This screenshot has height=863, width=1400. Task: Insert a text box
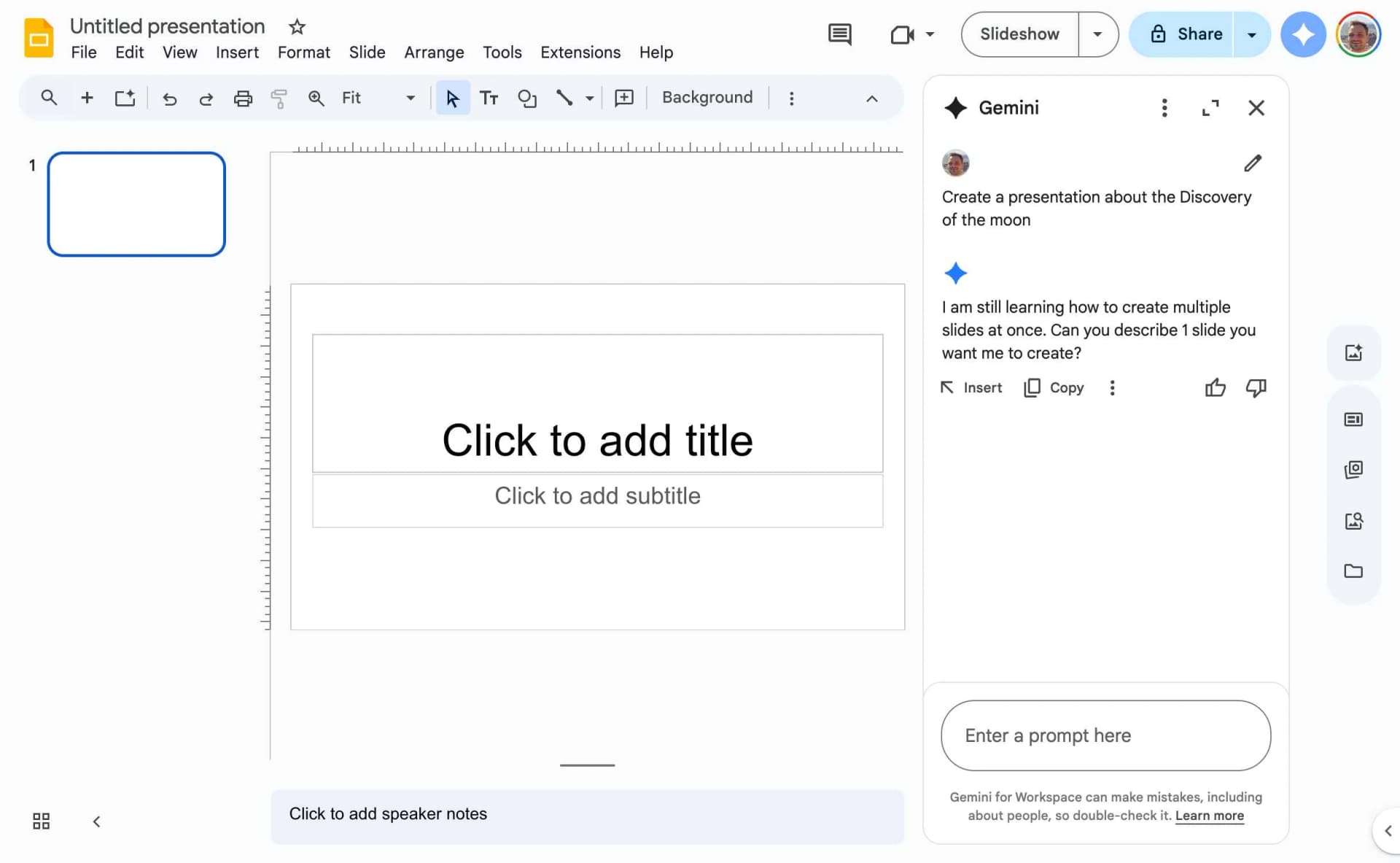pos(489,98)
